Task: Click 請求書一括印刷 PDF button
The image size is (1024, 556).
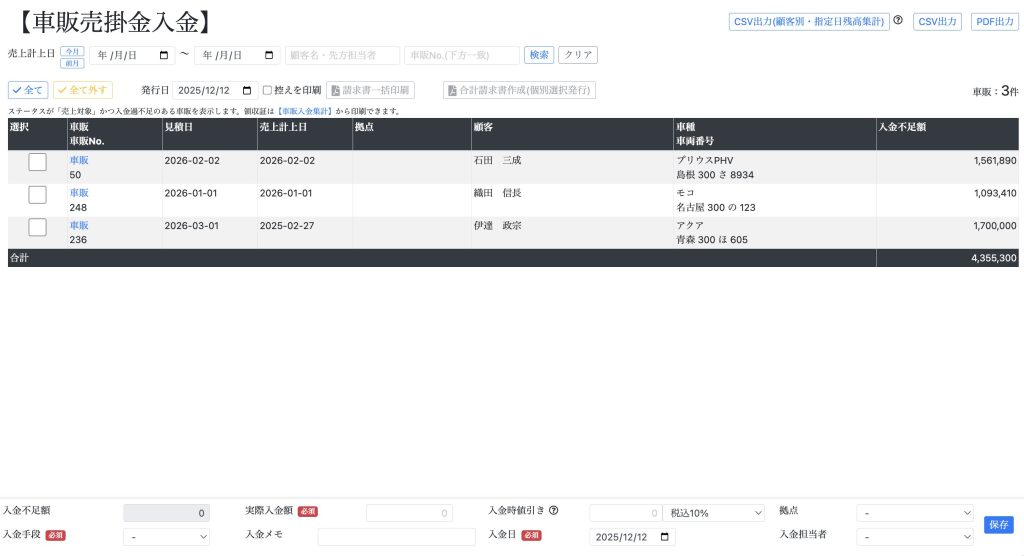Action: coord(370,90)
